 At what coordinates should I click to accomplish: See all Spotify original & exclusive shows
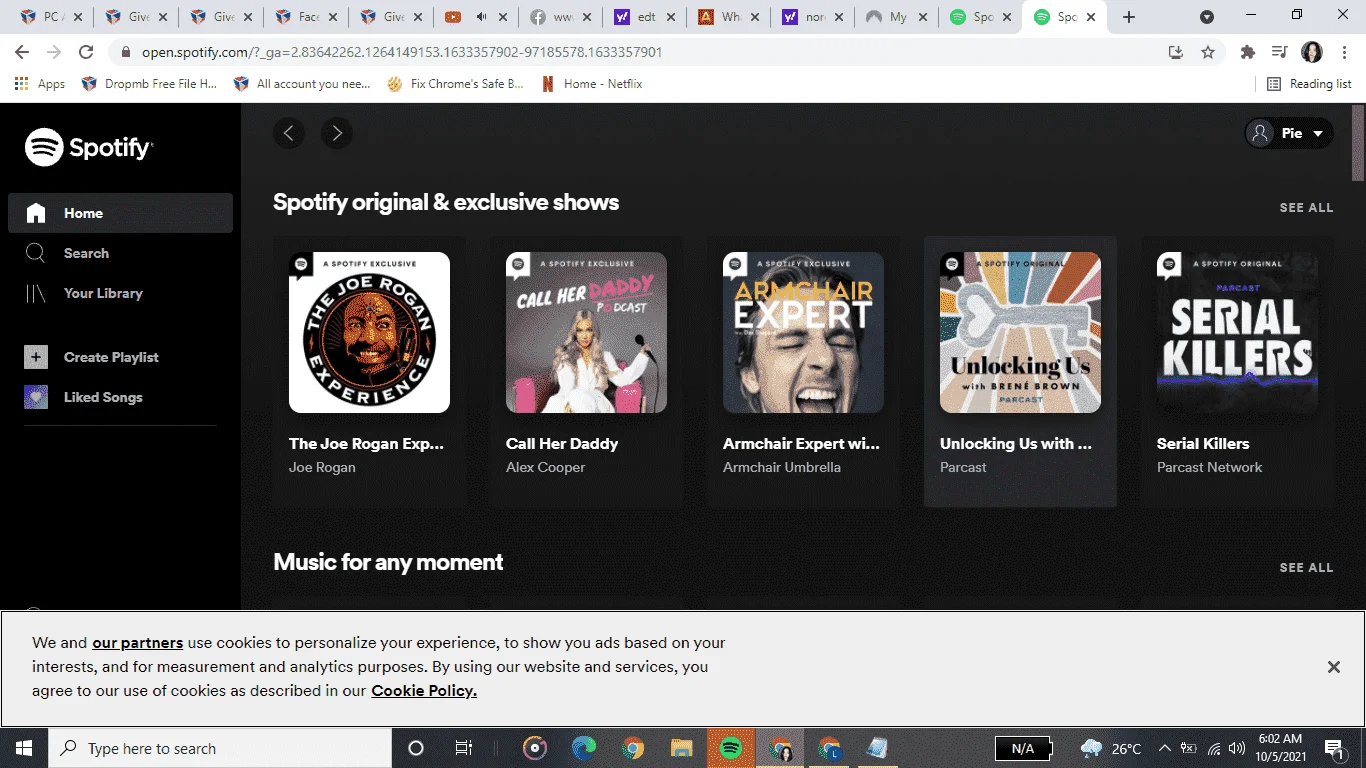(x=1306, y=208)
